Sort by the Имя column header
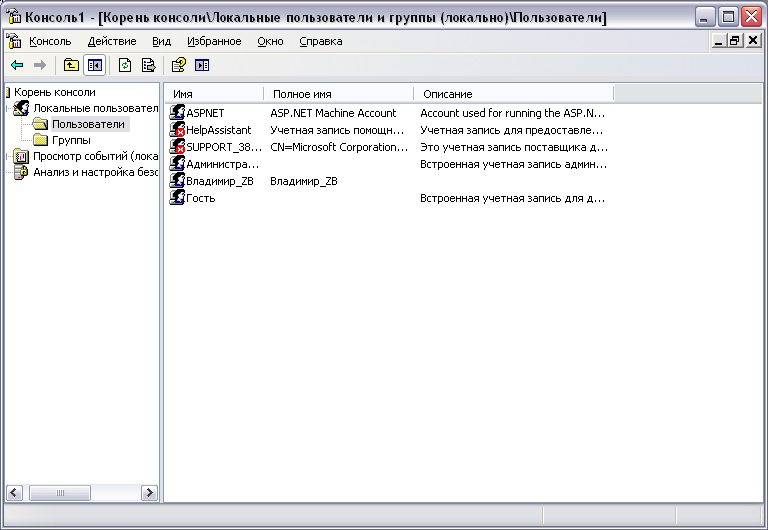The height and width of the screenshot is (530, 768). tap(214, 94)
